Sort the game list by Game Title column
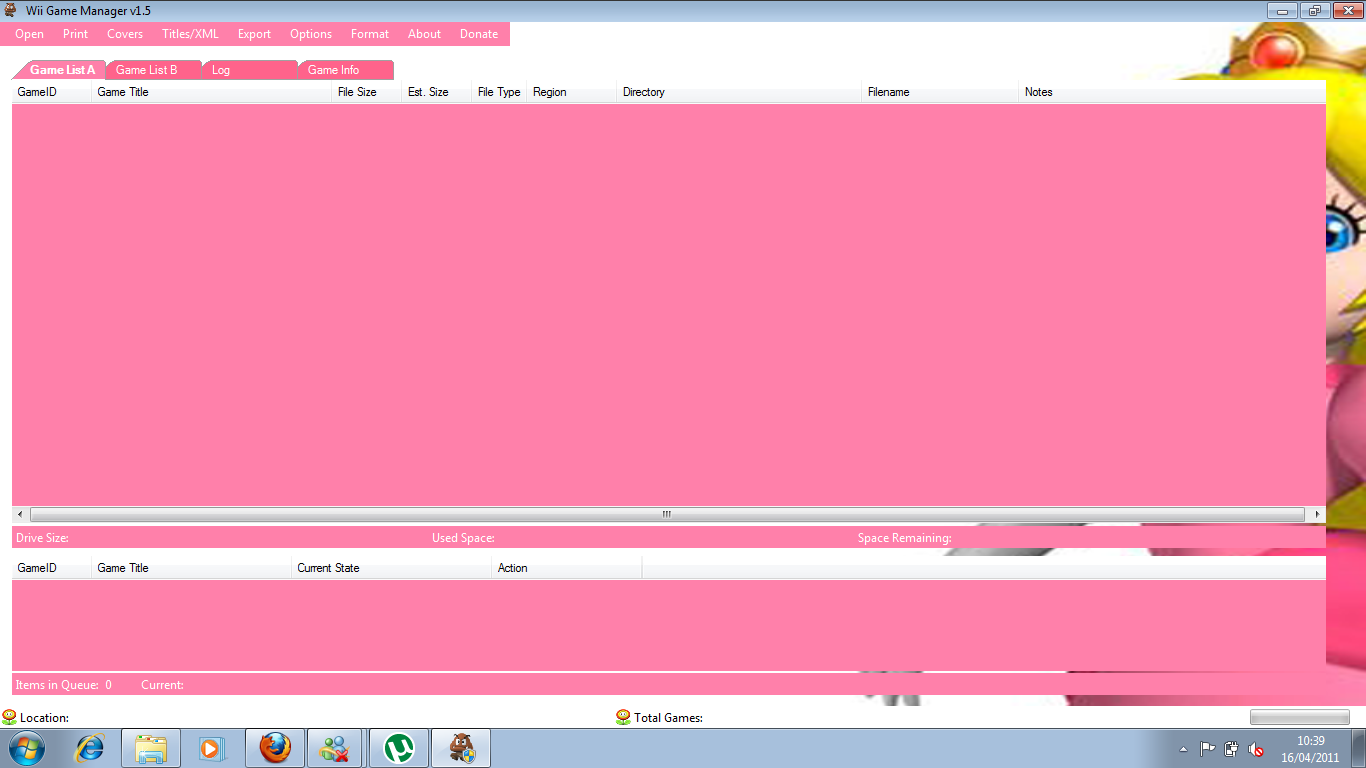The height and width of the screenshot is (768, 1366). [212, 92]
